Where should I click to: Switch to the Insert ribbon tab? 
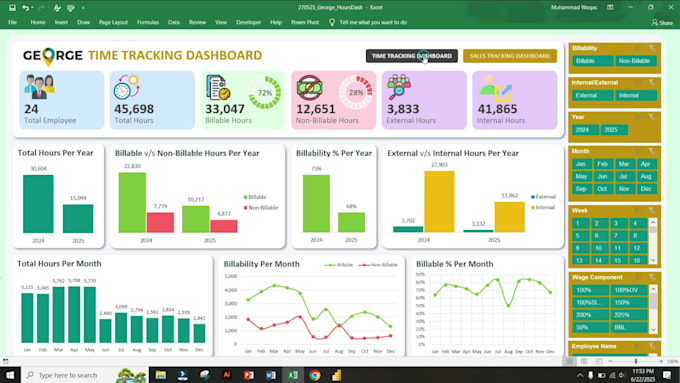pos(61,22)
